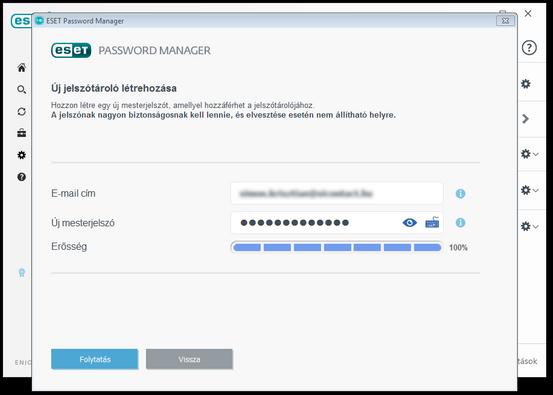This screenshot has height=395, width=553.
Task: Open the Update refresh icon in sidebar
Action: click(22, 111)
